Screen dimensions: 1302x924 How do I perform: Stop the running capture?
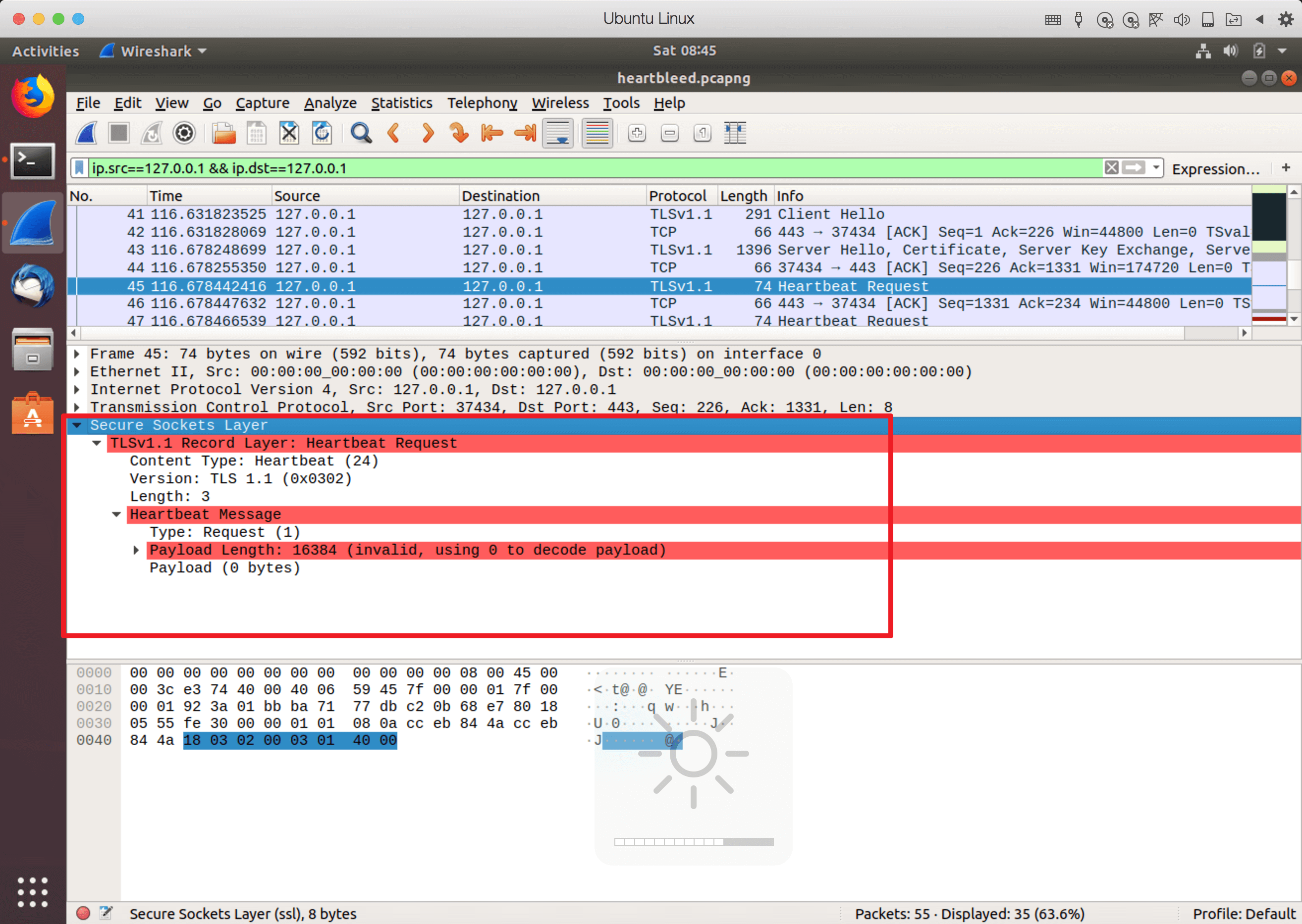point(119,134)
